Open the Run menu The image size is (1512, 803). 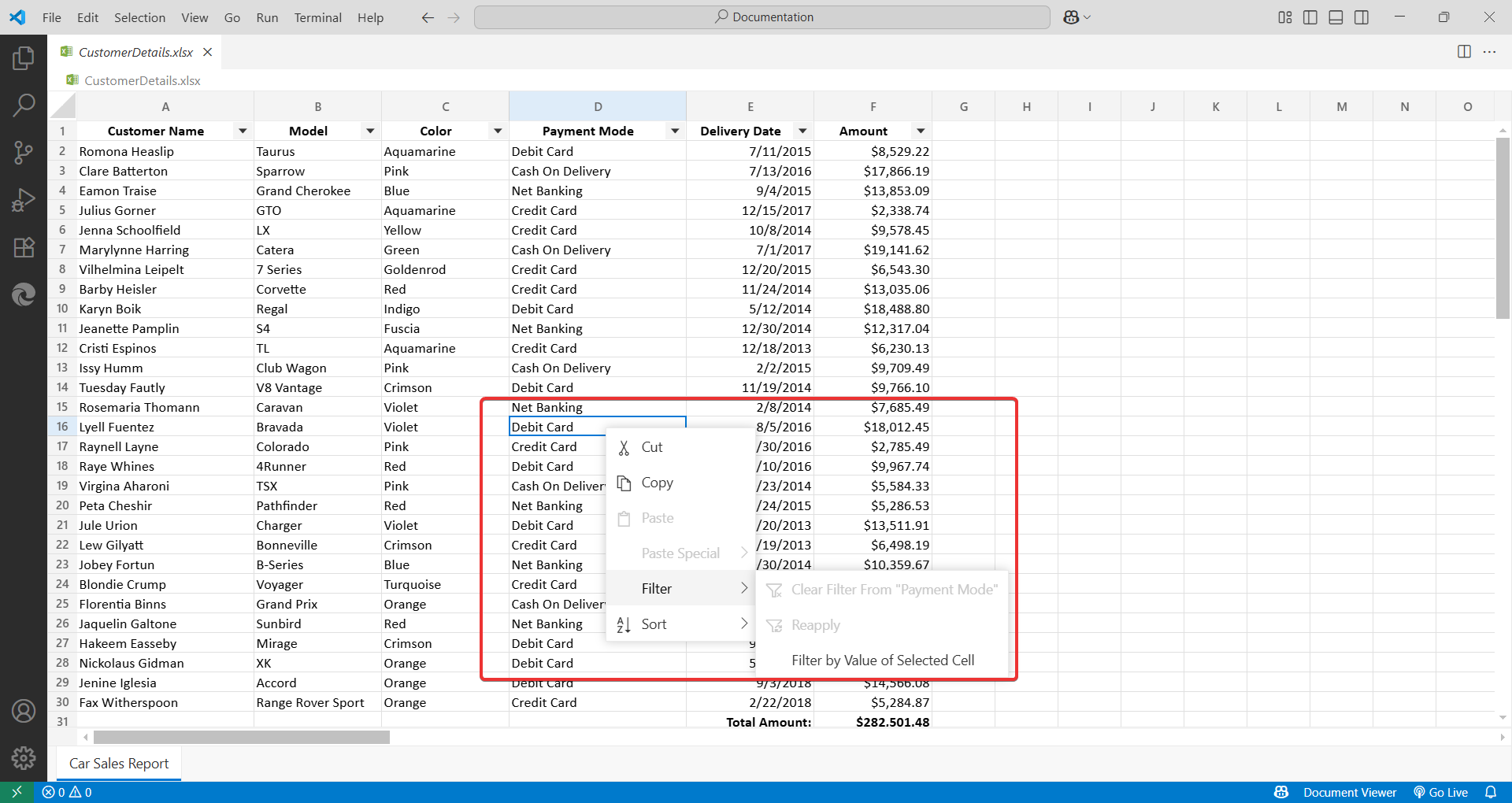coord(267,17)
